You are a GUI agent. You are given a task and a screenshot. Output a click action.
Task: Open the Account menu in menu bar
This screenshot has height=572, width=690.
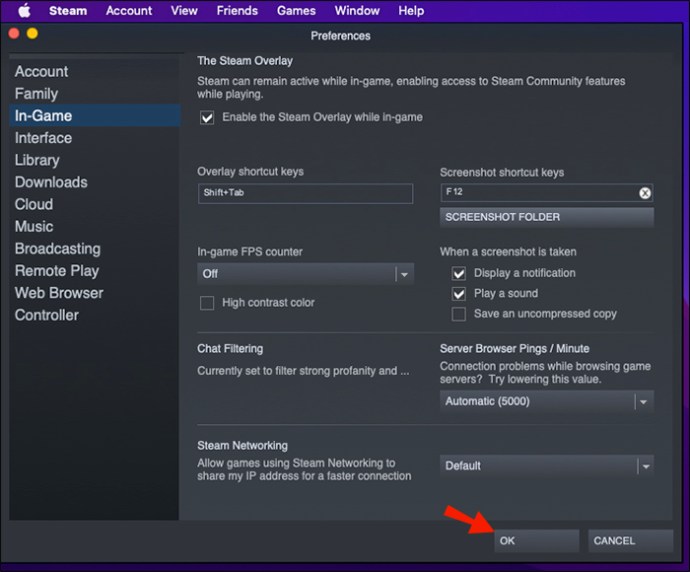click(x=129, y=10)
